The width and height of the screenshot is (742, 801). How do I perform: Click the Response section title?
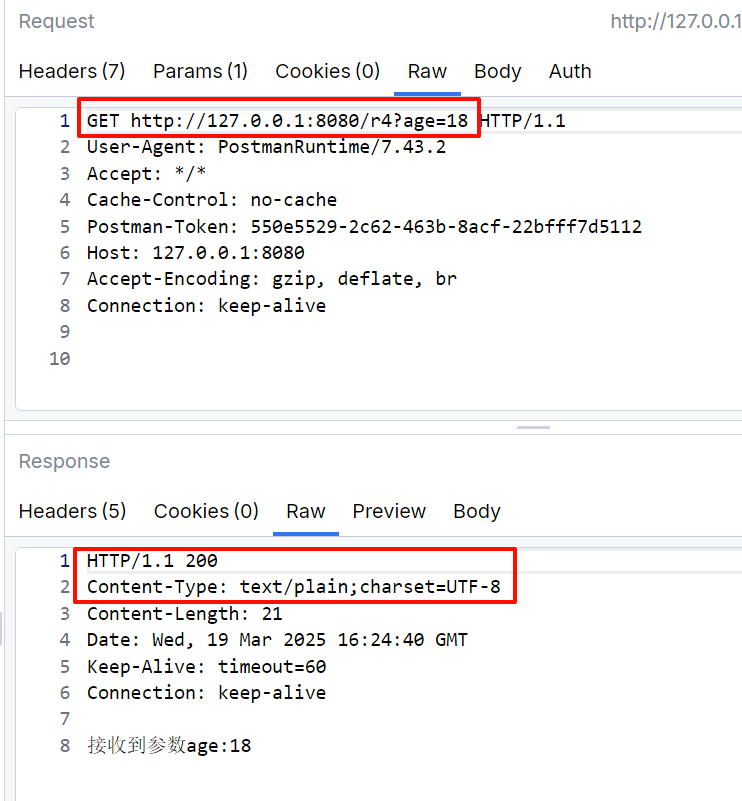pyautogui.click(x=64, y=461)
